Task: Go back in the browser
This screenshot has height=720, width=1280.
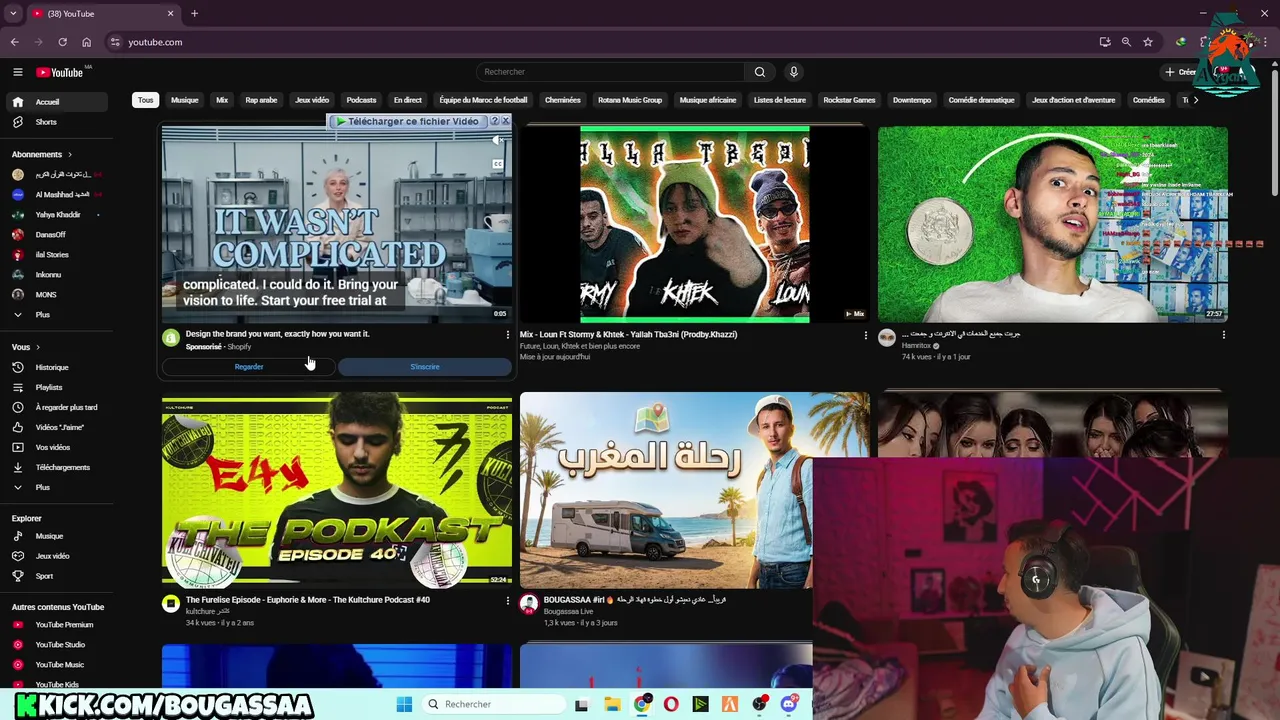Action: 14,42
